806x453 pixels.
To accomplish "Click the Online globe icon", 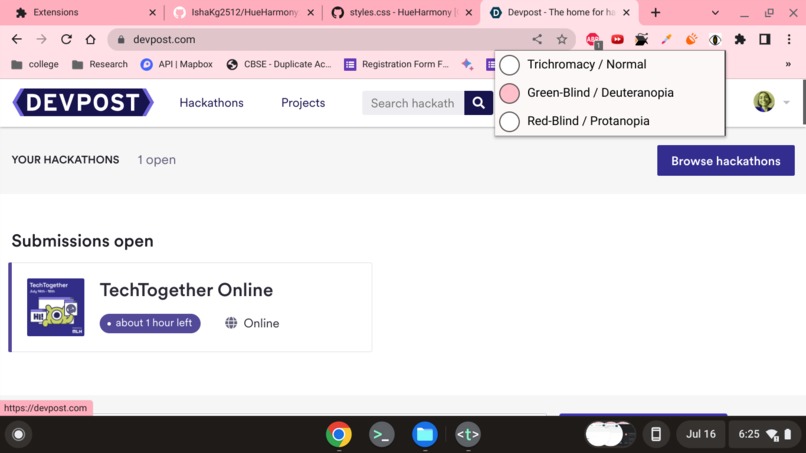I will 231,323.
